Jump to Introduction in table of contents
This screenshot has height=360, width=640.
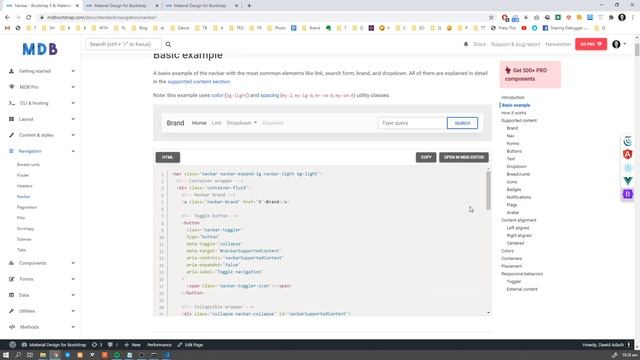[513, 98]
